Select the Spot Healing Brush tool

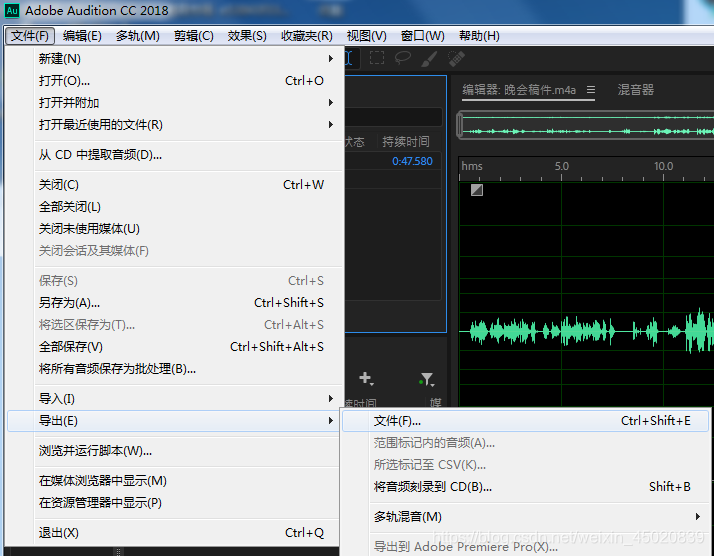[x=456, y=58]
